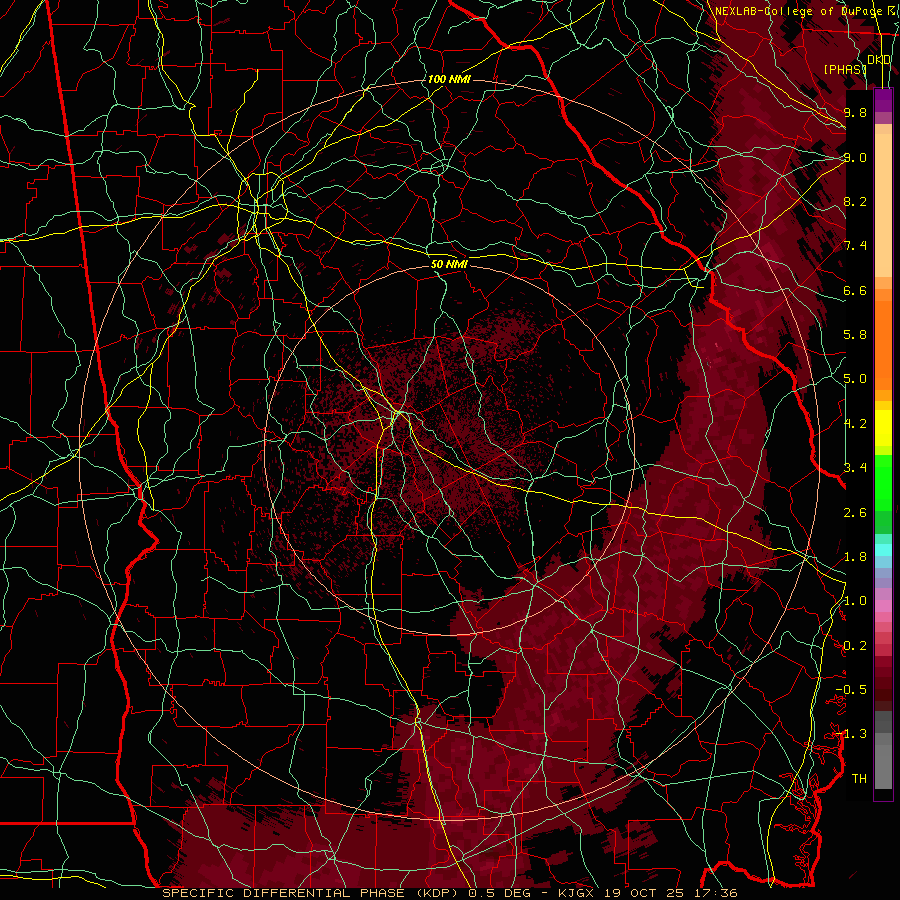Click the 100 NMI range ring label
900x900 pixels.
449,79
